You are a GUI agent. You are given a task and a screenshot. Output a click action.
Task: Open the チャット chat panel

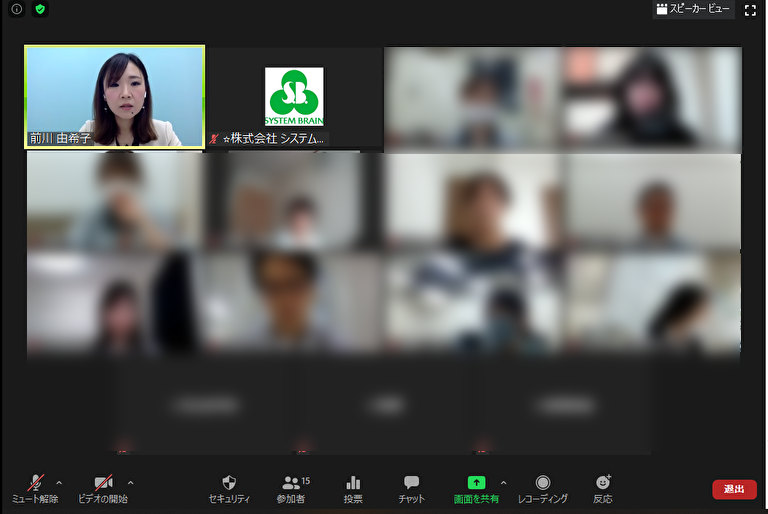click(x=411, y=488)
